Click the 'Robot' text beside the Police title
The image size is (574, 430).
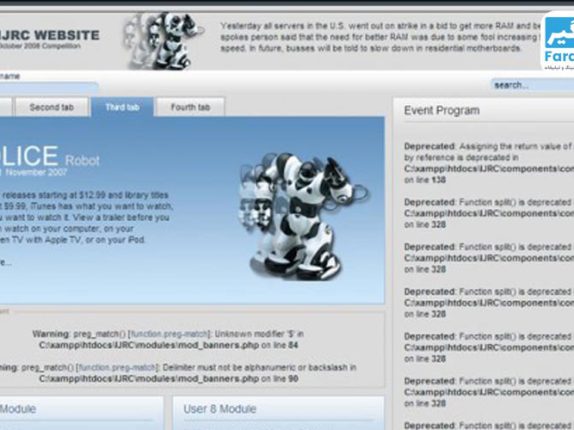pos(82,161)
